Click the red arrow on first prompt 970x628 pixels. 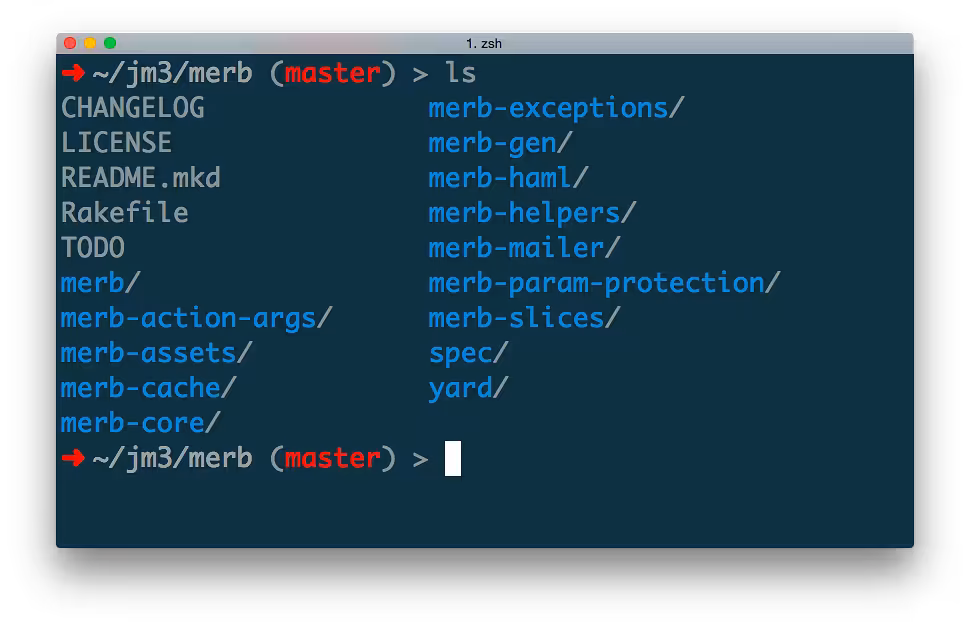pos(73,73)
